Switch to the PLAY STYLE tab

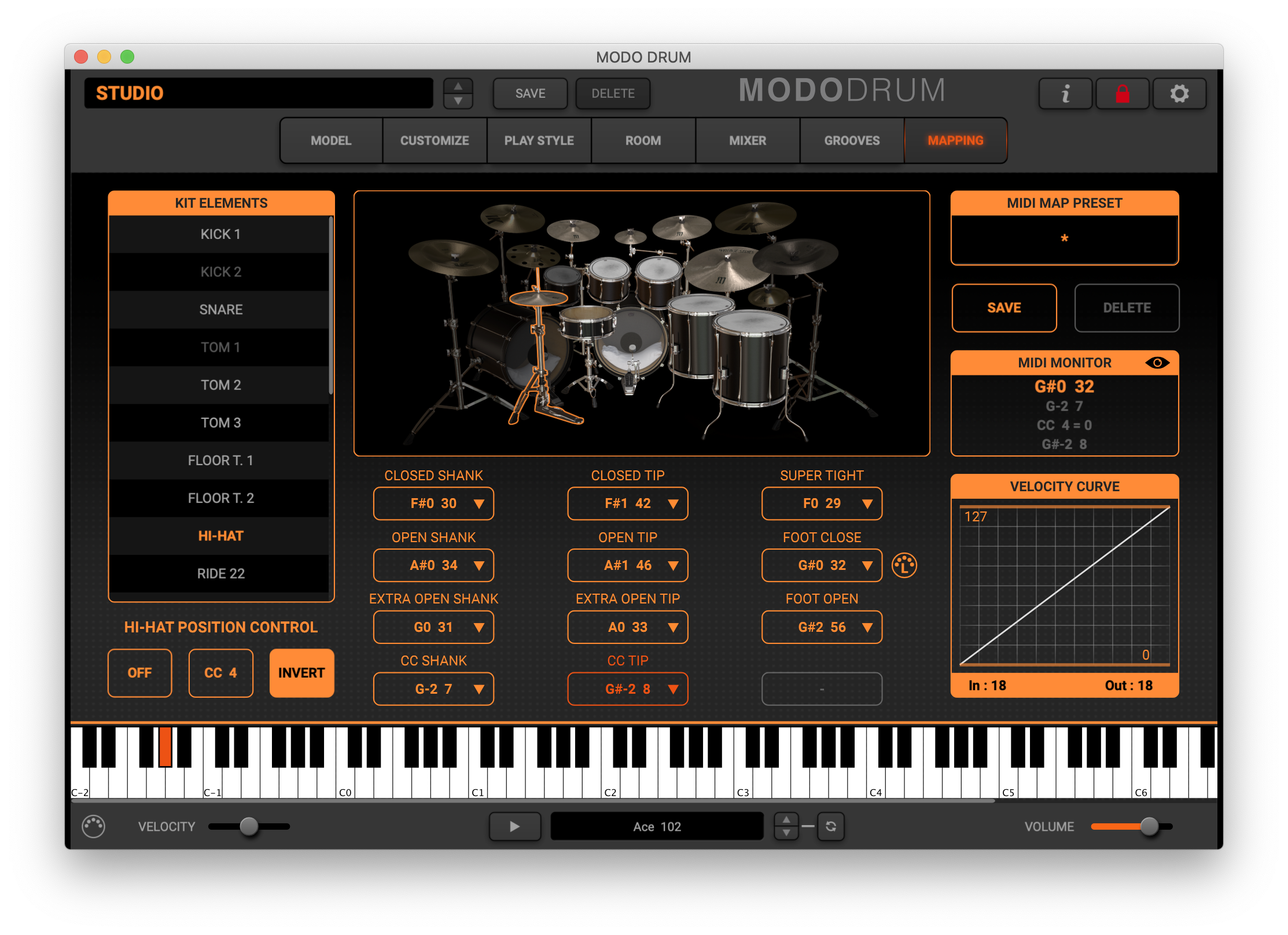(x=539, y=141)
